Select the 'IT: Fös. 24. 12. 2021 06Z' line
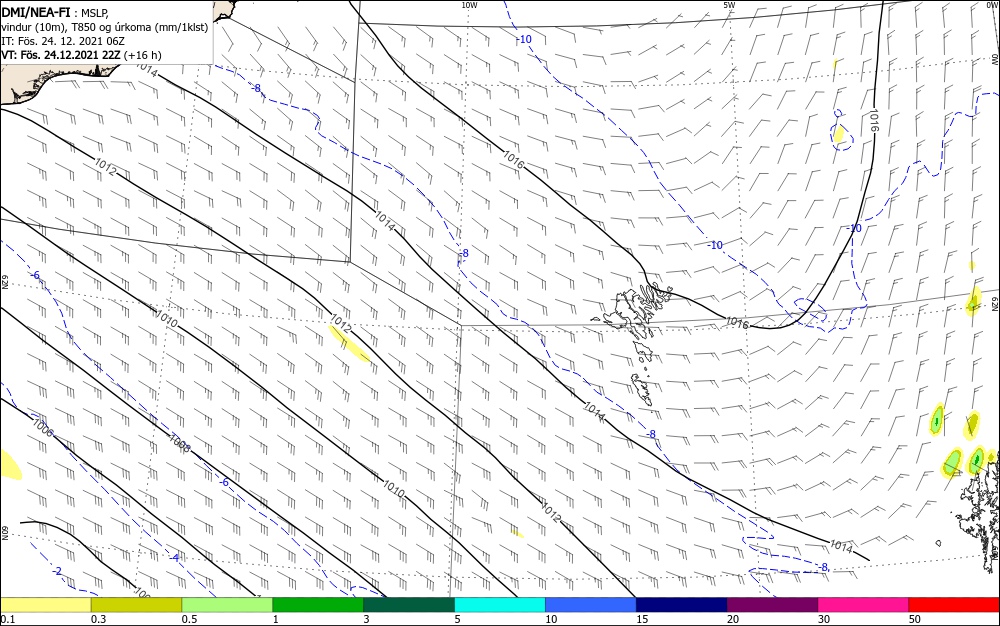The image size is (1000, 626). click(x=63, y=41)
